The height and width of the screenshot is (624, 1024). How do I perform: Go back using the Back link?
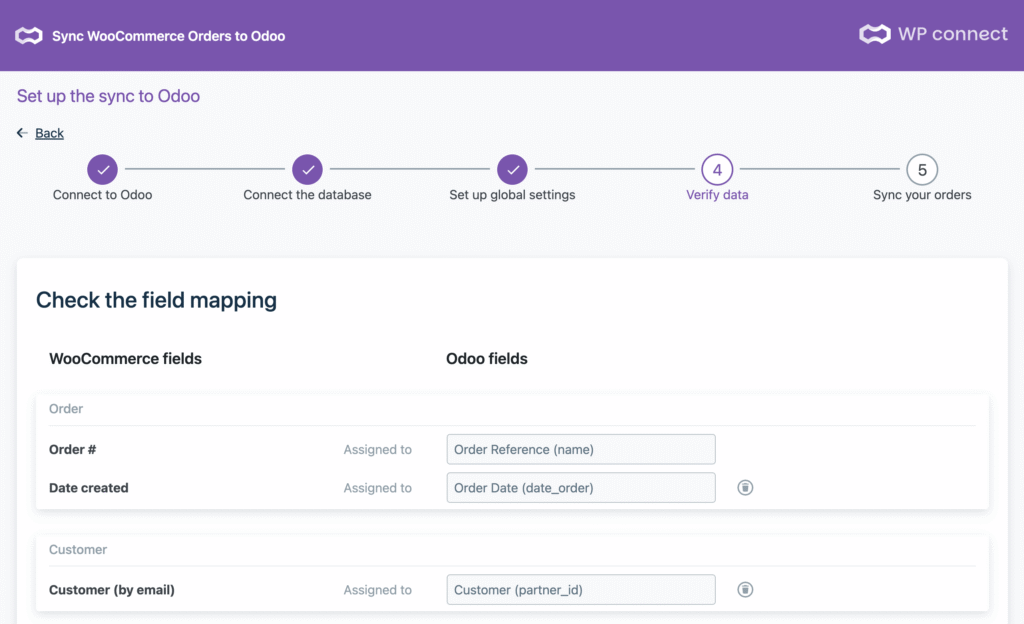pyautogui.click(x=49, y=133)
